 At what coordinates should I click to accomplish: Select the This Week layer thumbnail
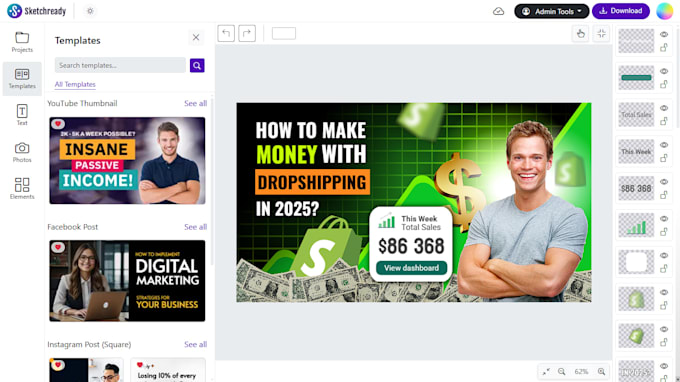click(x=636, y=151)
